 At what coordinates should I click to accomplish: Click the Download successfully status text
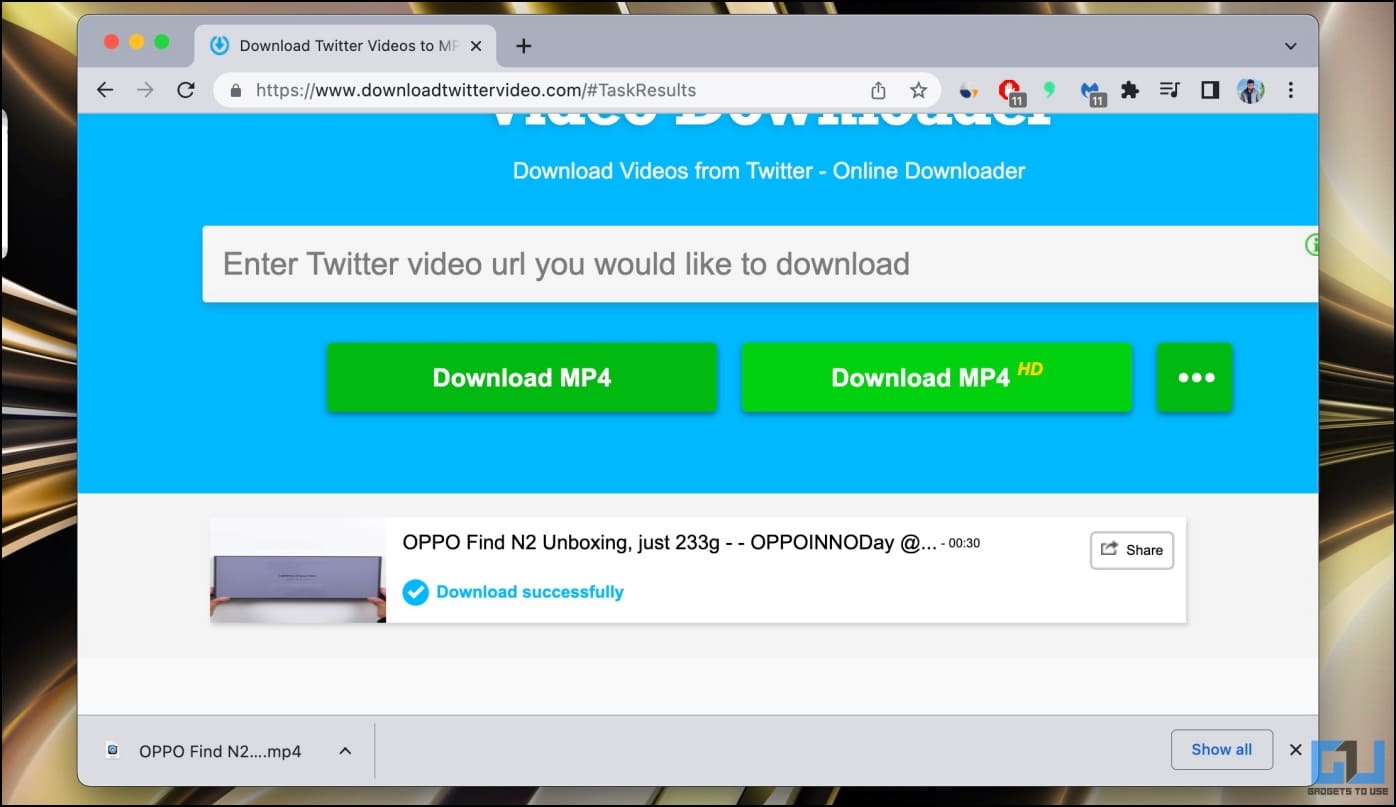[x=530, y=592]
